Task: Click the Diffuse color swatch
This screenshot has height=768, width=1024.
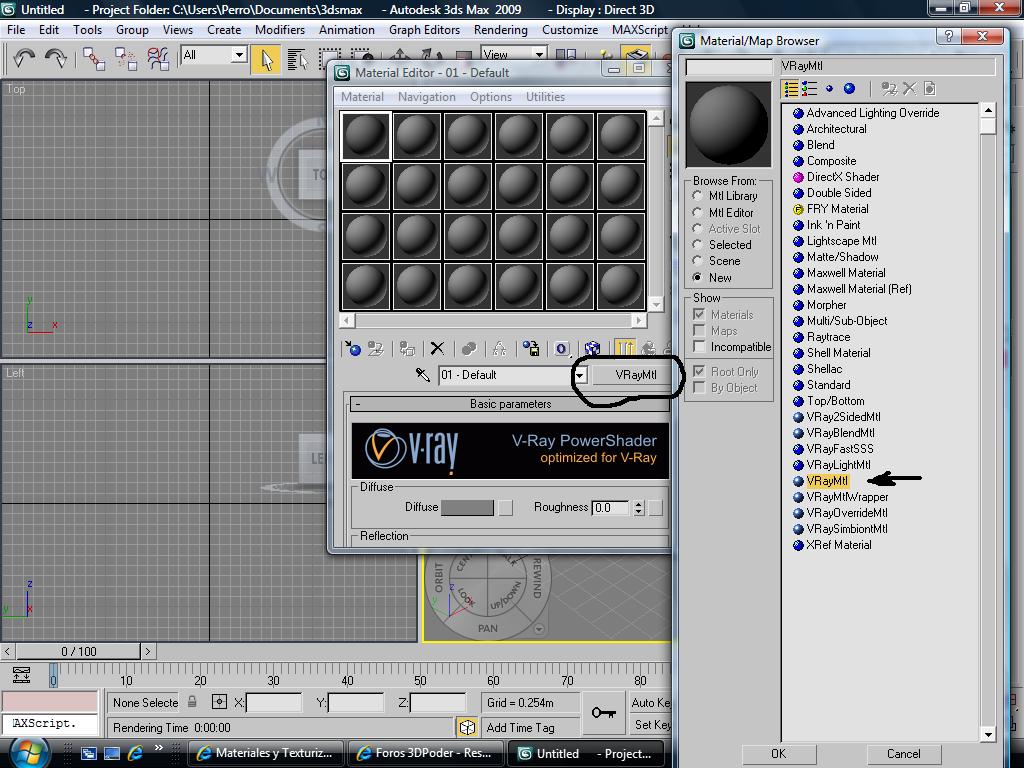Action: coord(467,507)
